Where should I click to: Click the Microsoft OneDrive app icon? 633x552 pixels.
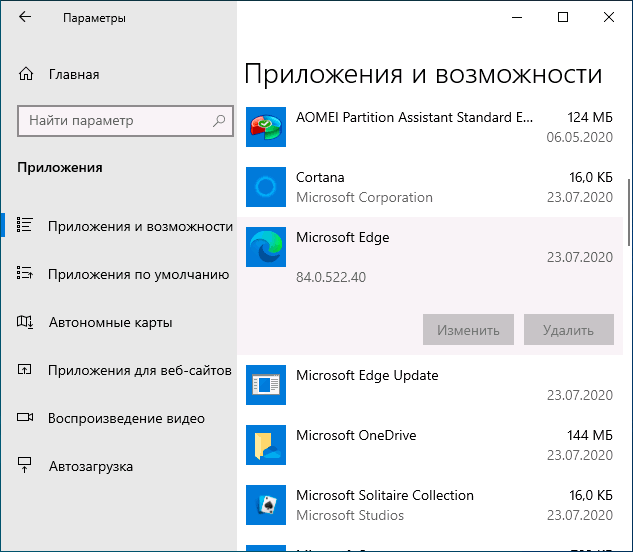click(x=266, y=445)
